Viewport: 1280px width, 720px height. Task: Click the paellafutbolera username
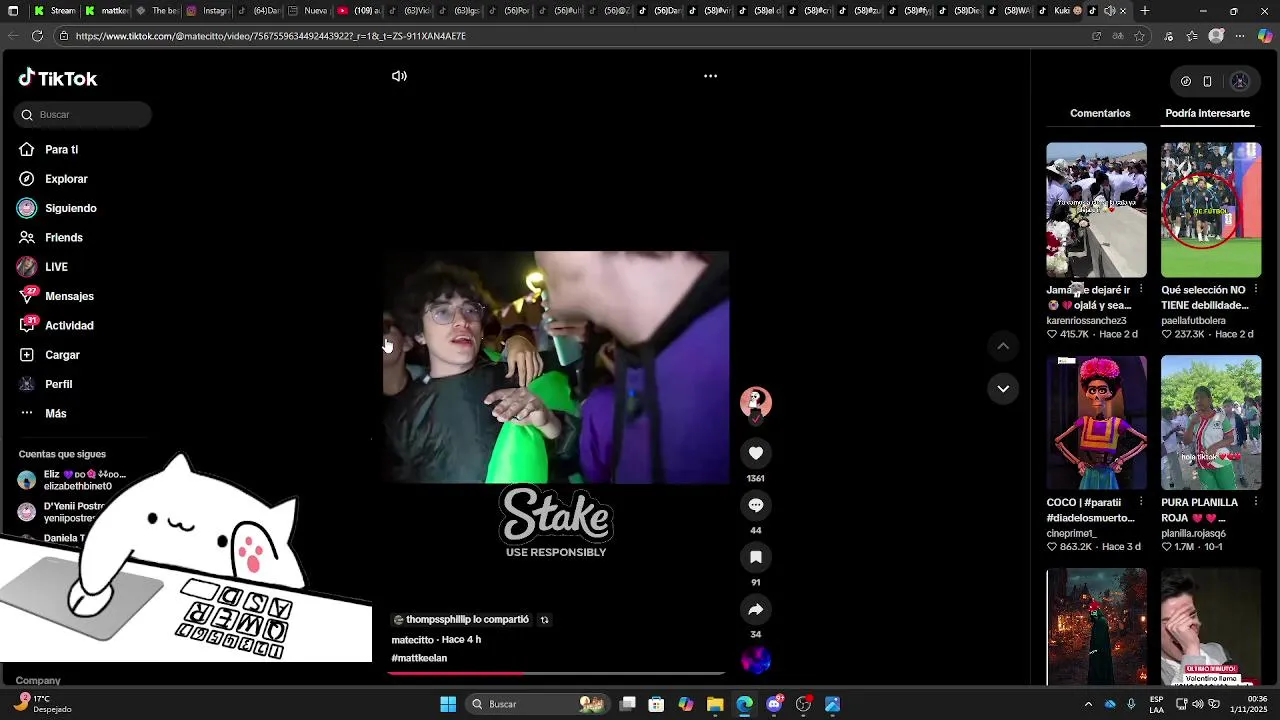tap(1193, 321)
